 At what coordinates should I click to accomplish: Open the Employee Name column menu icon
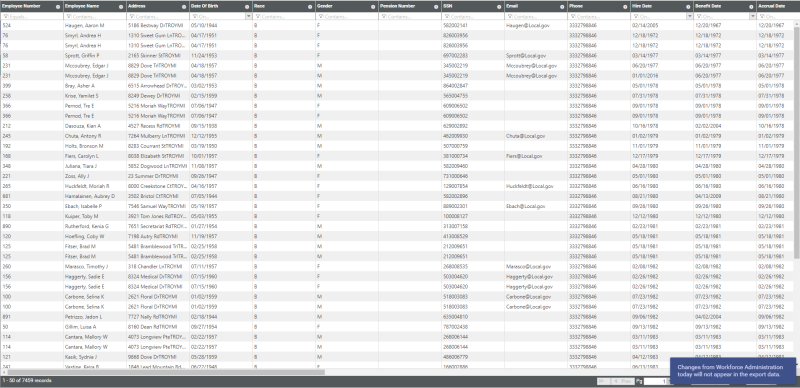(121, 7)
